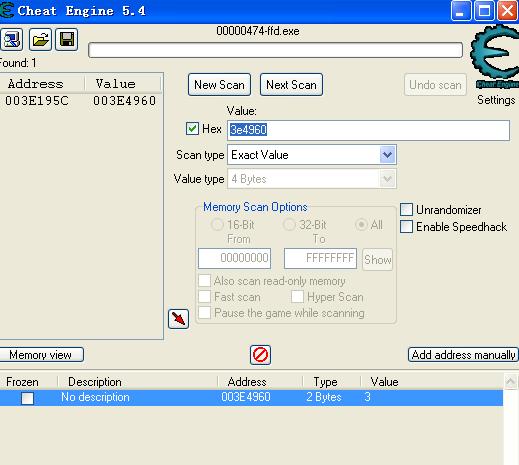Check Frozen box for address 003E4960
Viewport: 519px width, 465px height.
(x=27, y=398)
